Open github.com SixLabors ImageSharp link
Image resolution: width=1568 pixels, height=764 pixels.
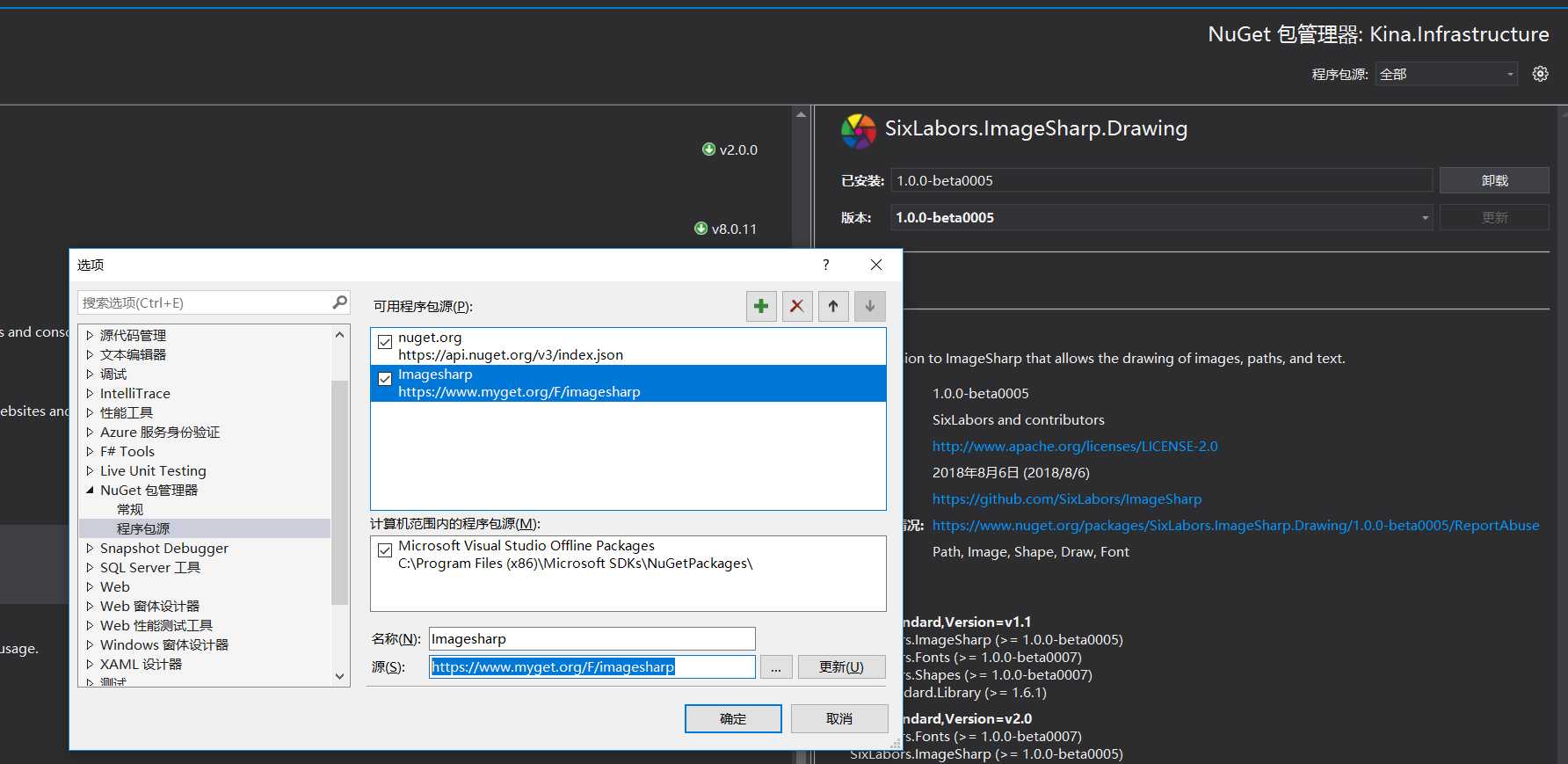tap(1067, 498)
